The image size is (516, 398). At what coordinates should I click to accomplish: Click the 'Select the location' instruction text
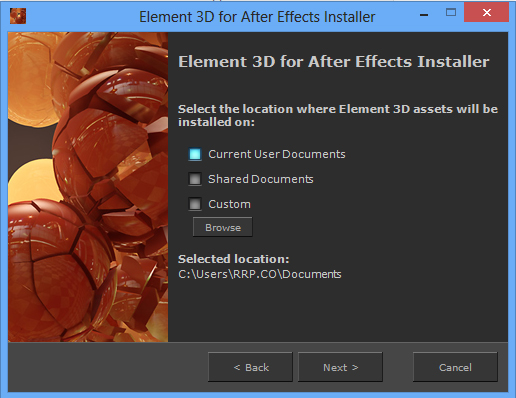click(338, 115)
